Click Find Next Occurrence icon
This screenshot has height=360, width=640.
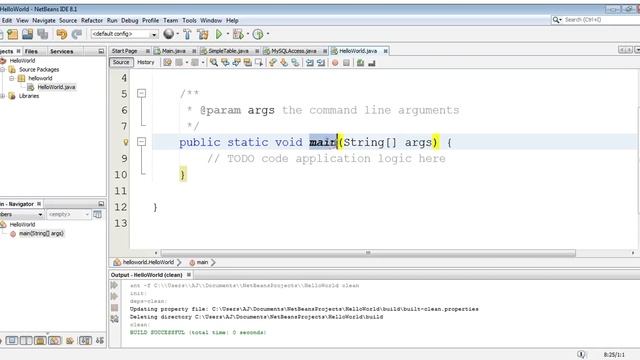(x=236, y=62)
